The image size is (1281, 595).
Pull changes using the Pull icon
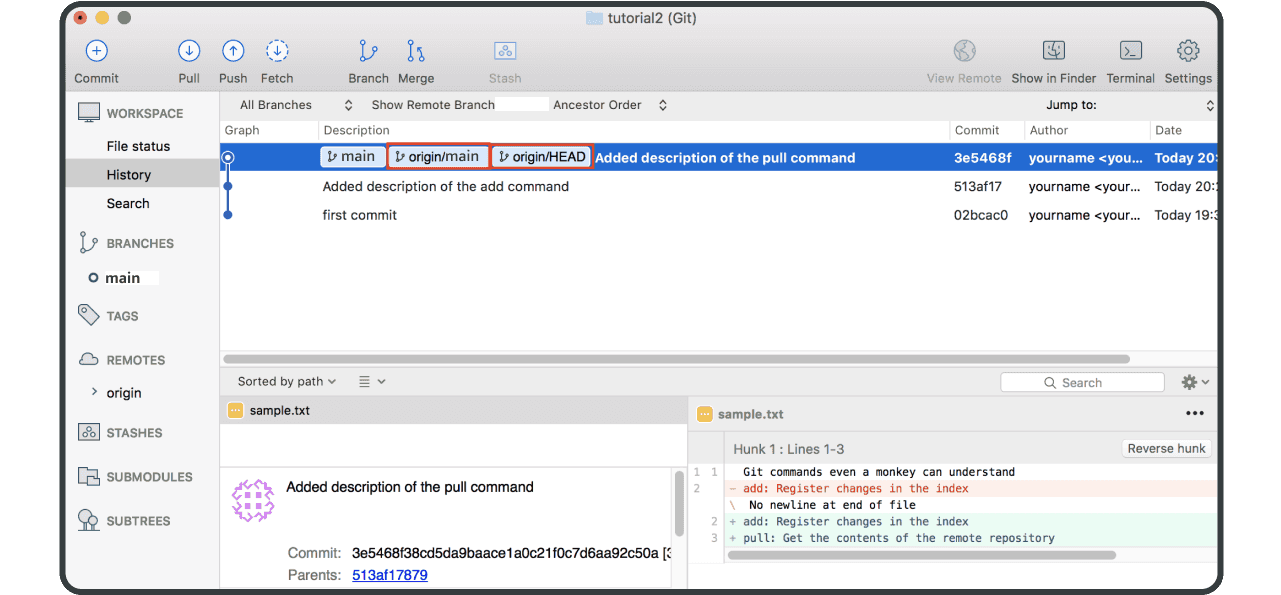click(x=189, y=51)
